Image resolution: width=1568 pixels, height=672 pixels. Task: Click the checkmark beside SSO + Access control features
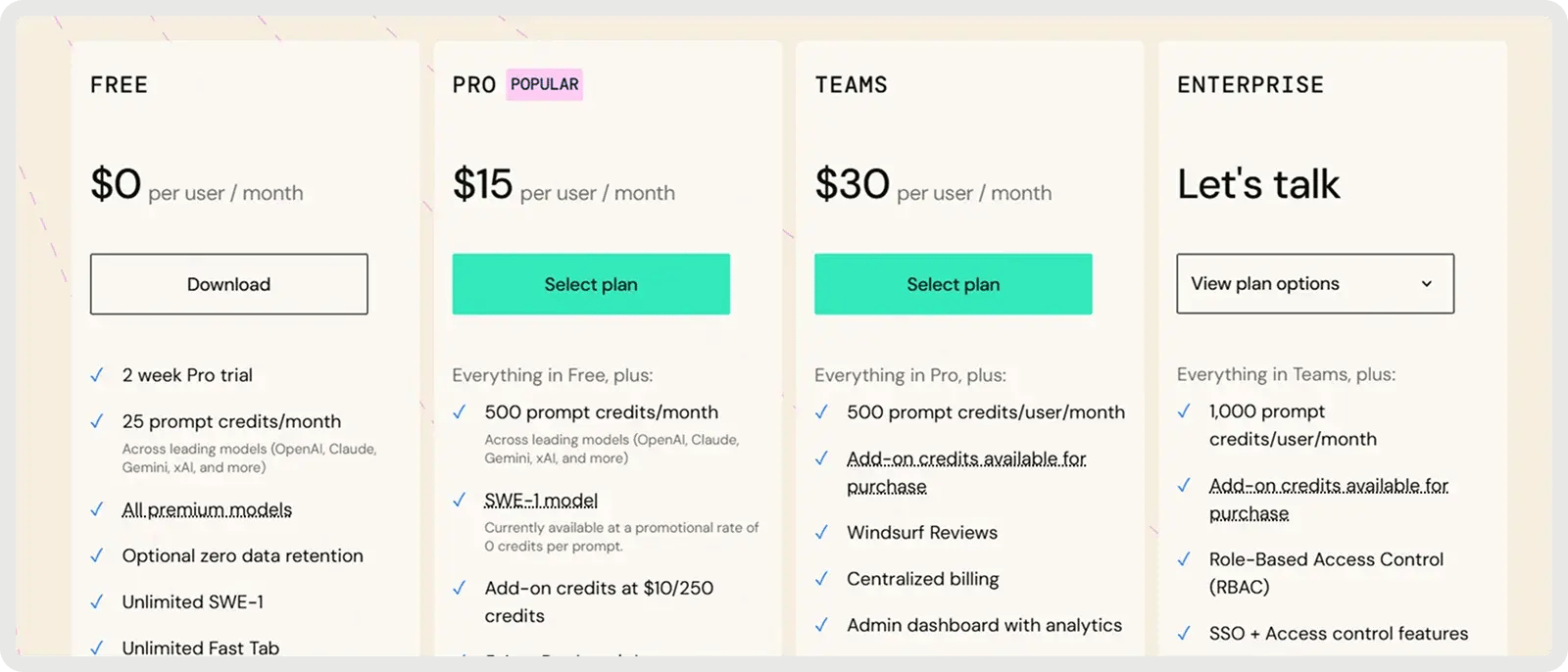coord(1183,633)
